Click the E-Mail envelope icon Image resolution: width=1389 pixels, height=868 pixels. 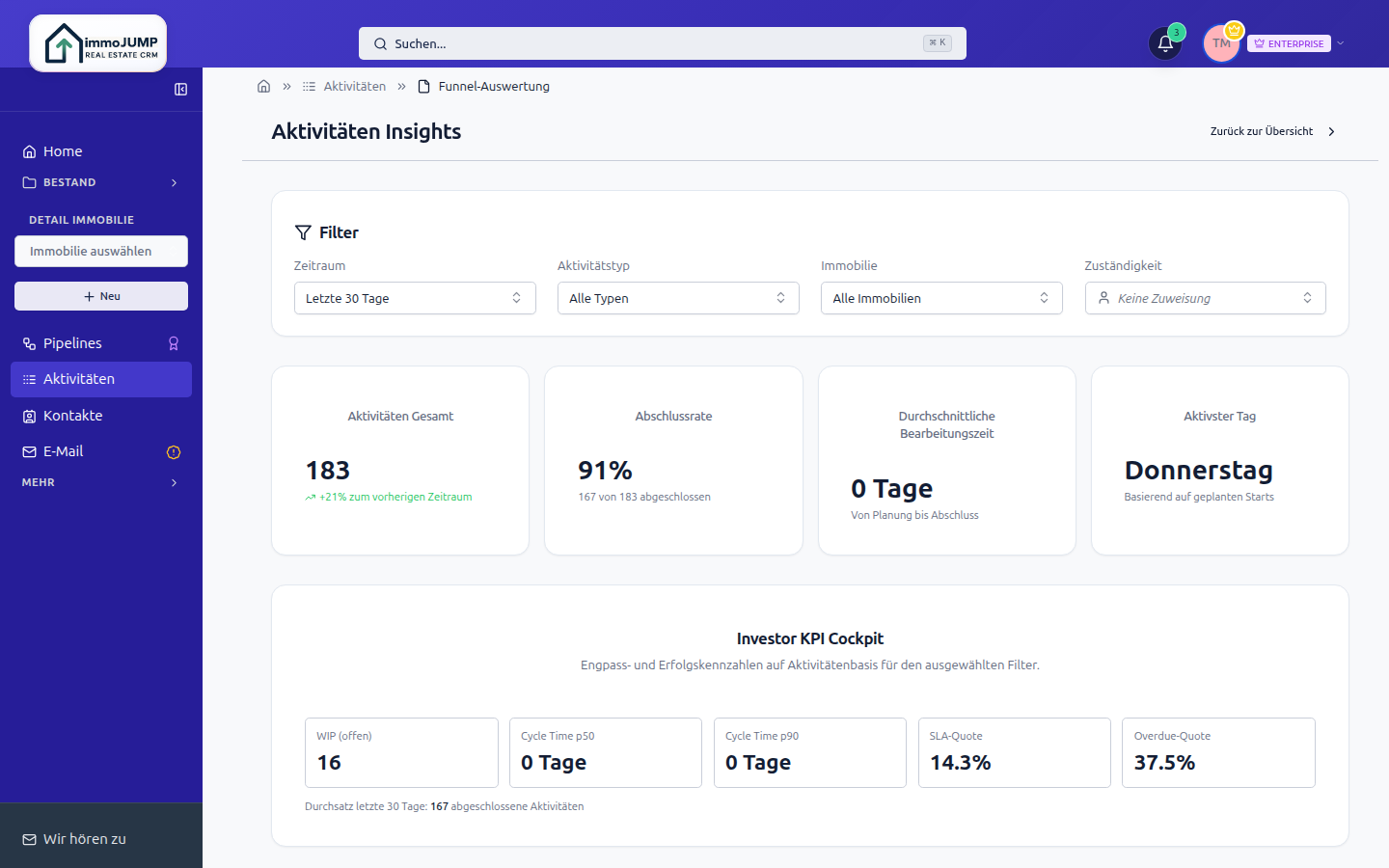coord(29,451)
